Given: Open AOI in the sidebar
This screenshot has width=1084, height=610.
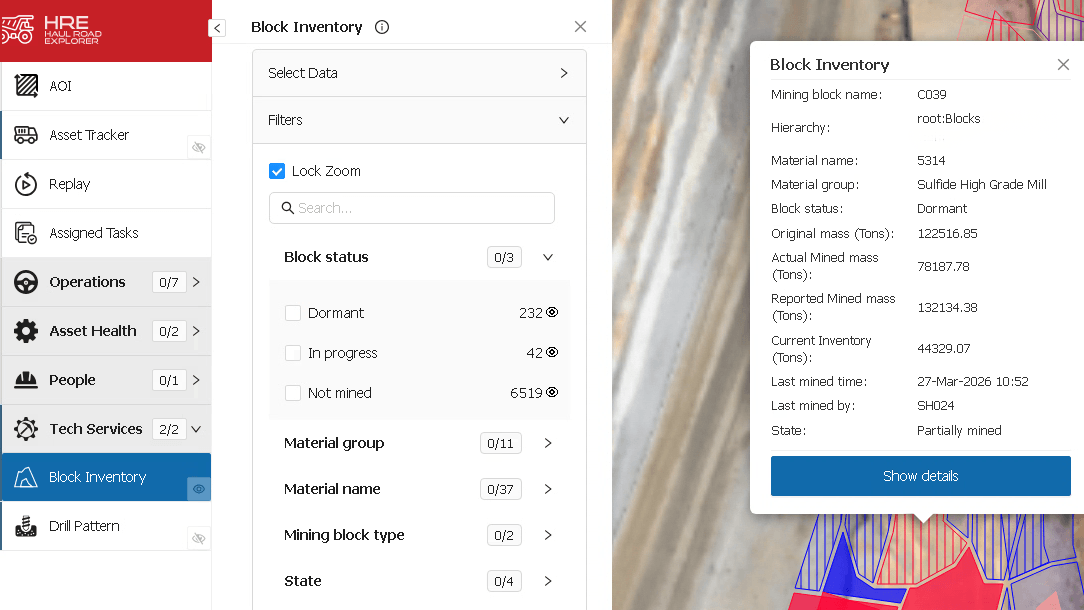Looking at the screenshot, I should coord(106,86).
